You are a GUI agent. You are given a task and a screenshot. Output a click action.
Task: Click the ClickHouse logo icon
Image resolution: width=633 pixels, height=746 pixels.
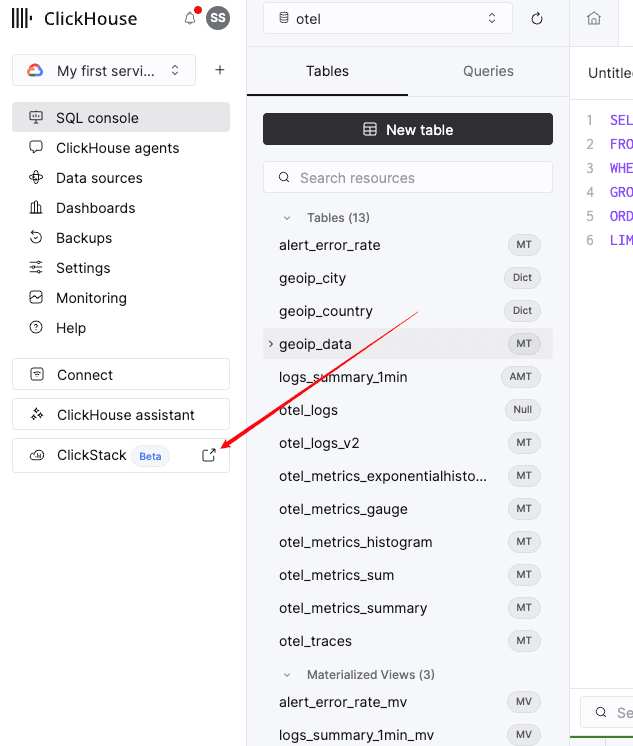point(22,18)
